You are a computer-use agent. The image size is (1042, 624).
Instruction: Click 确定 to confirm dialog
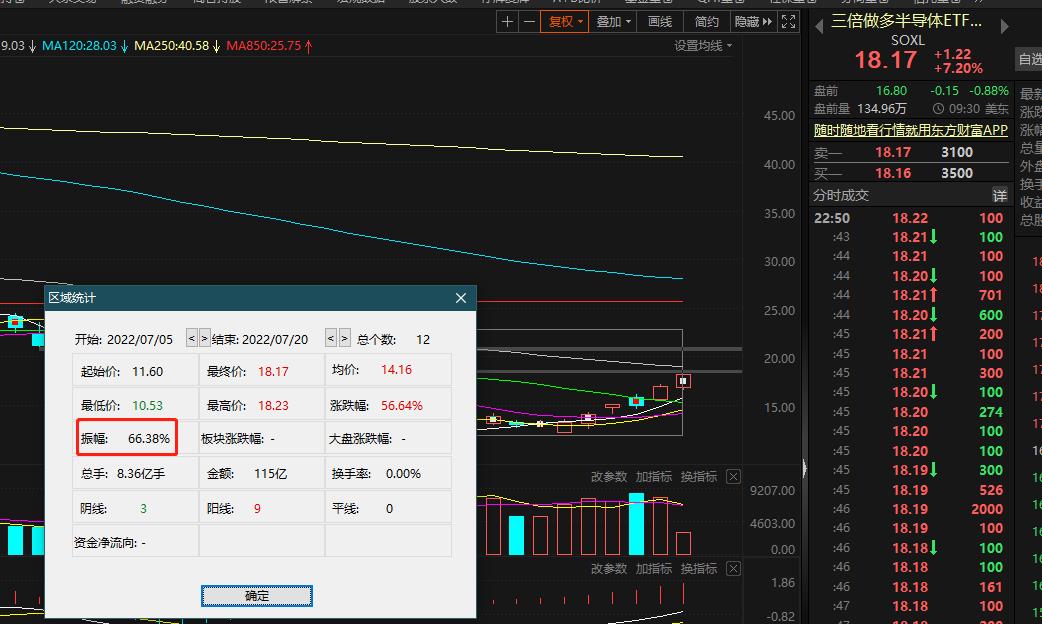coord(257,595)
